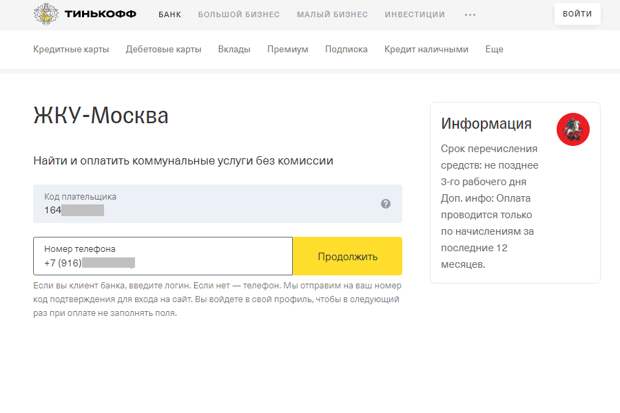This screenshot has width=620, height=413.
Task: Focus the Номер телефона input field
Action: 163,256
